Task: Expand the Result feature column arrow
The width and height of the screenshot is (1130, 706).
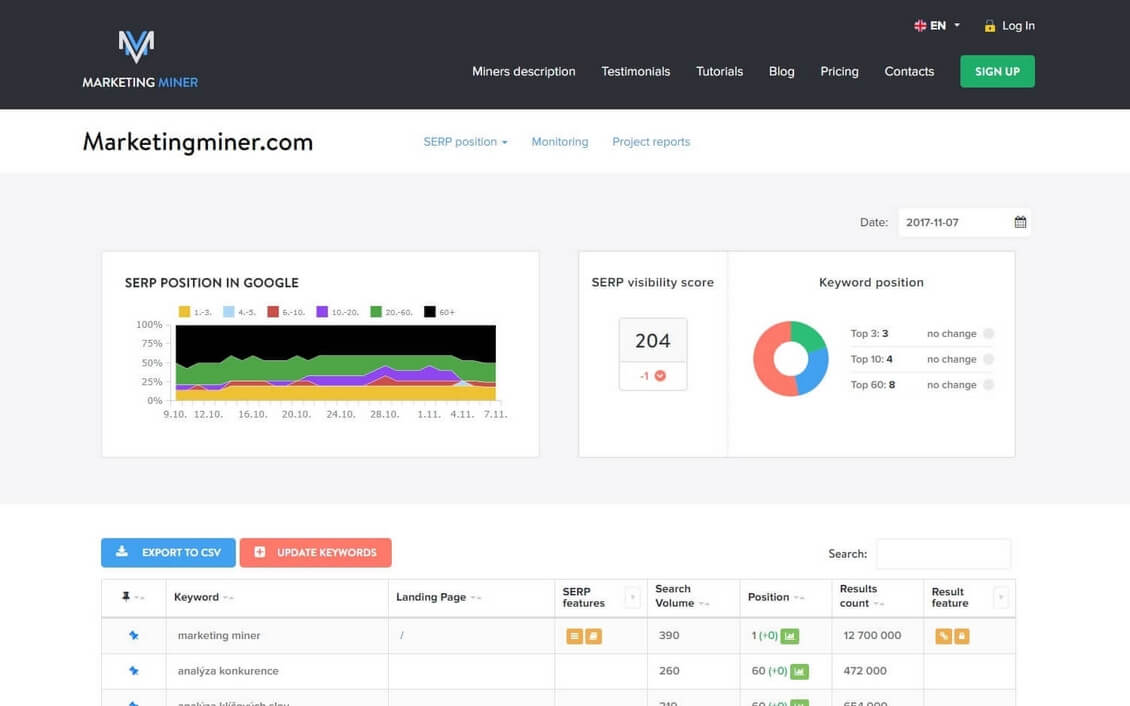Action: [1000, 597]
